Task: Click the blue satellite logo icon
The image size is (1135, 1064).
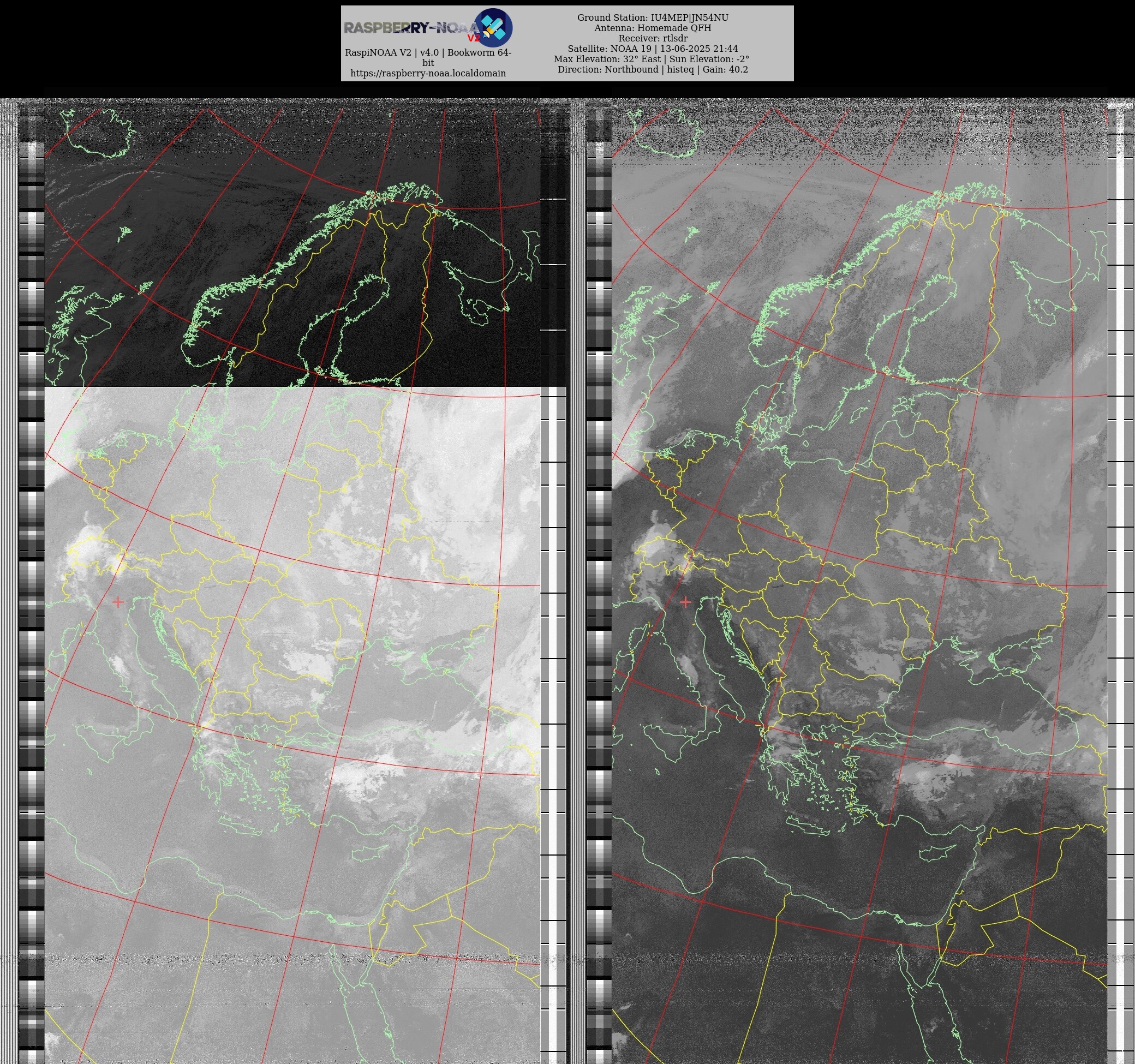Action: point(493,27)
